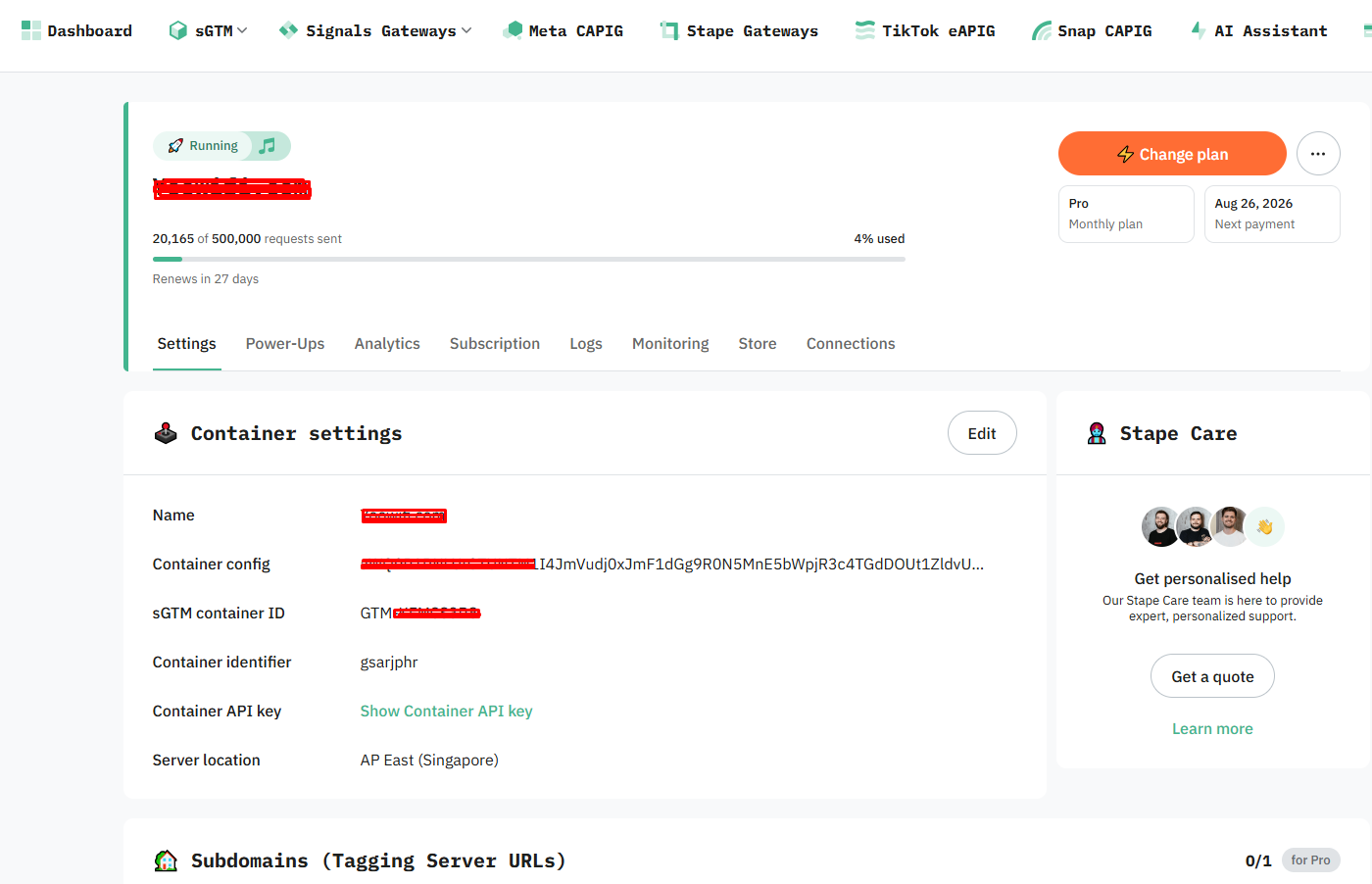
Task: Switch to the Analytics tab
Action: 387,344
